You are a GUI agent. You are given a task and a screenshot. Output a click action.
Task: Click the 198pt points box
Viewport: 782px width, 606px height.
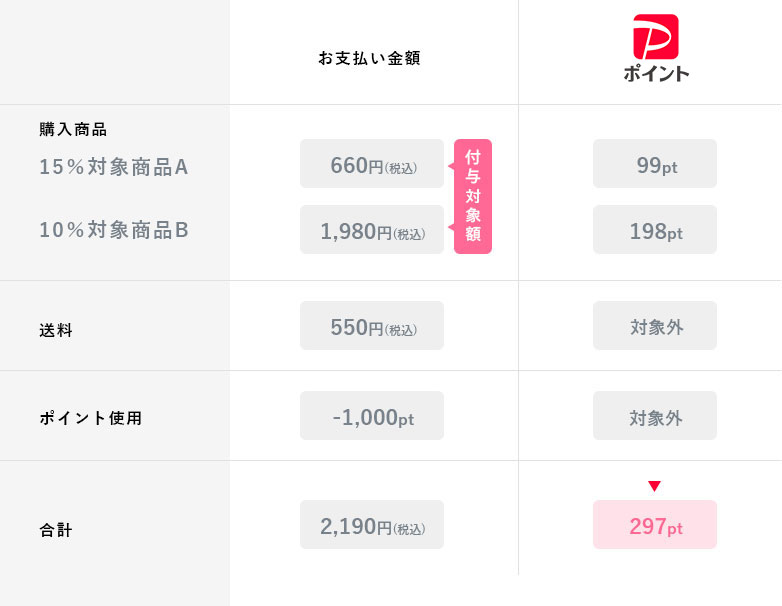pos(655,230)
